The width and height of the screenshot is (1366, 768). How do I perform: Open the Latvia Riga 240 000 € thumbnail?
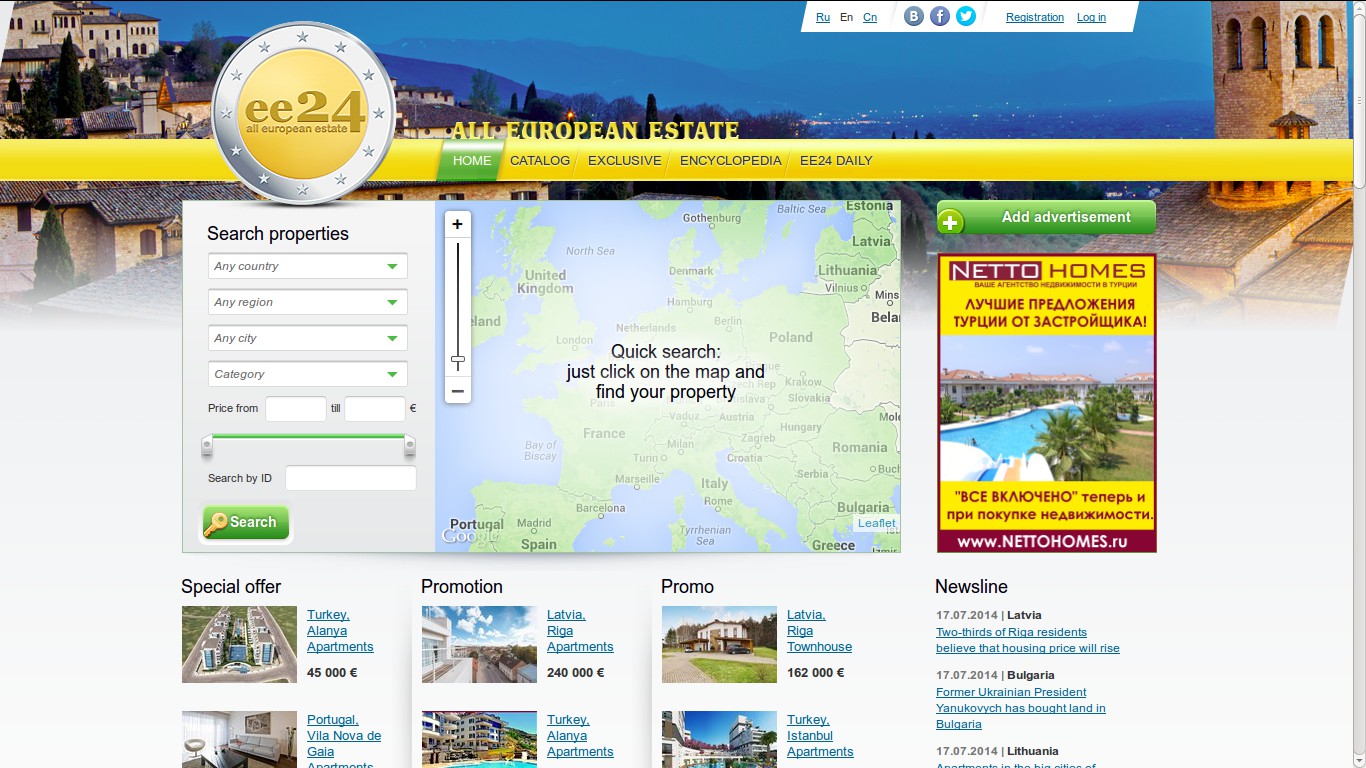click(x=480, y=645)
